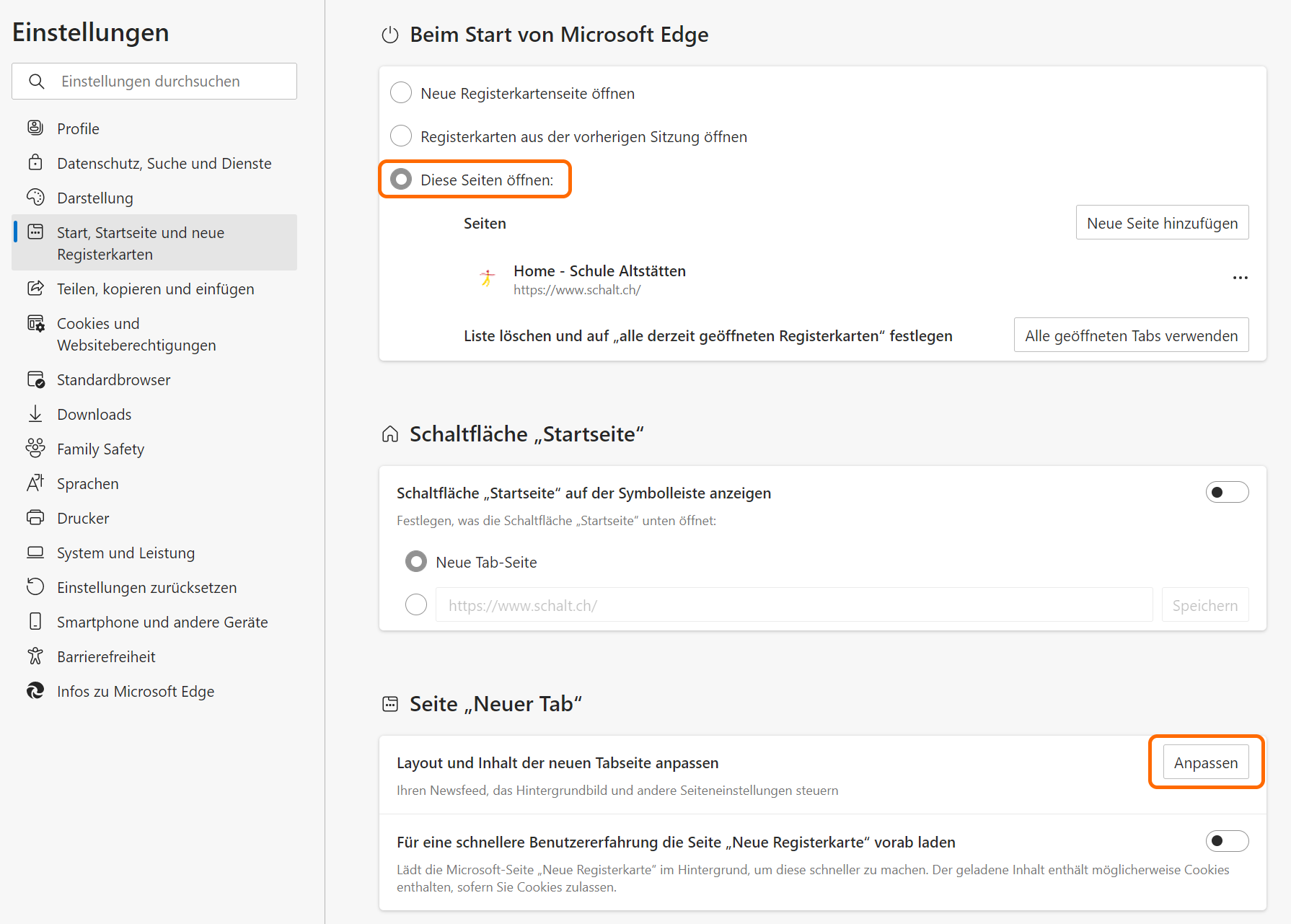Focus the Einstellungen durchsuchen search field

(x=166, y=82)
